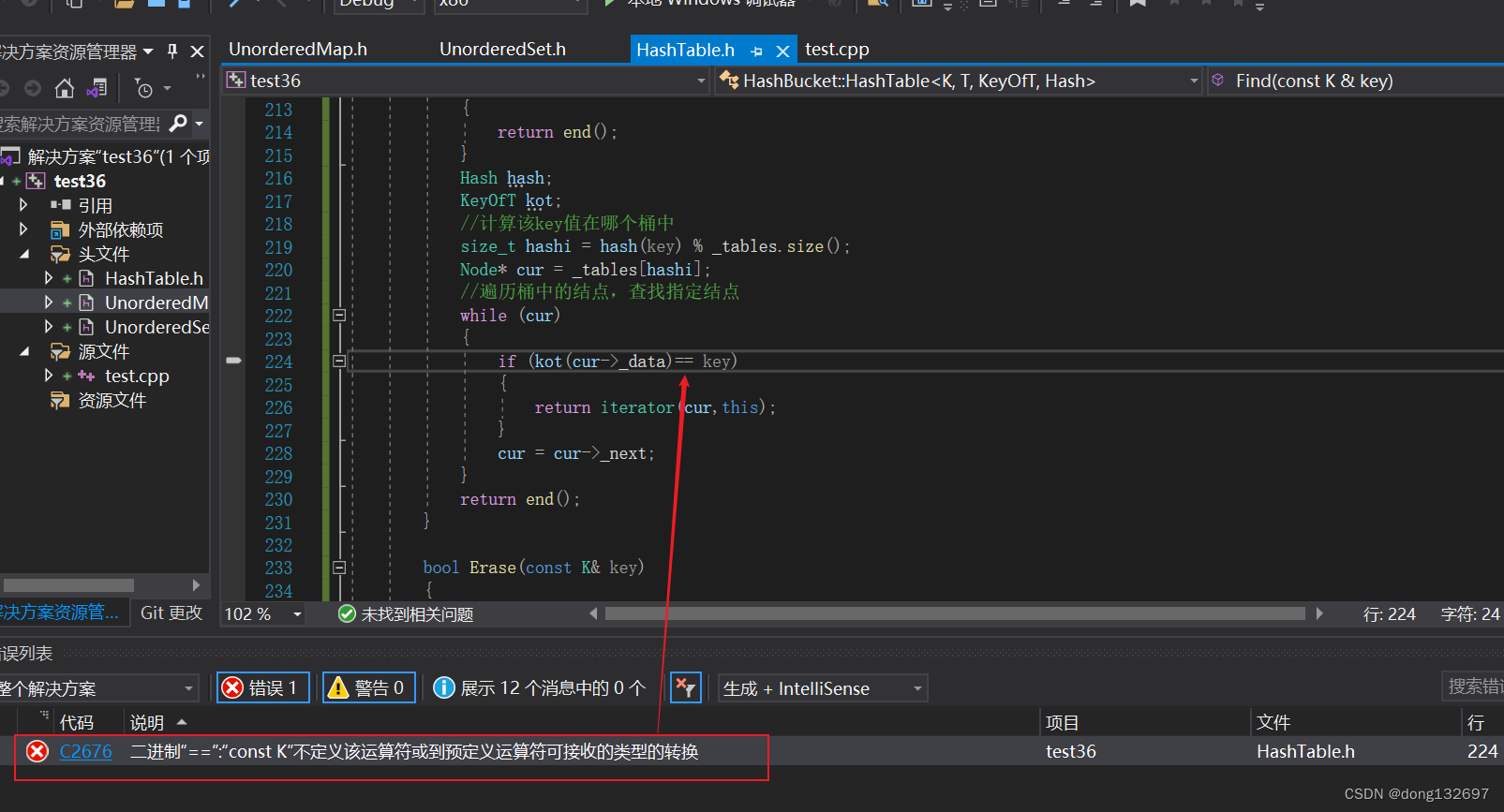1504x812 pixels.
Task: Sort error list by 代码 column
Action: (x=77, y=723)
